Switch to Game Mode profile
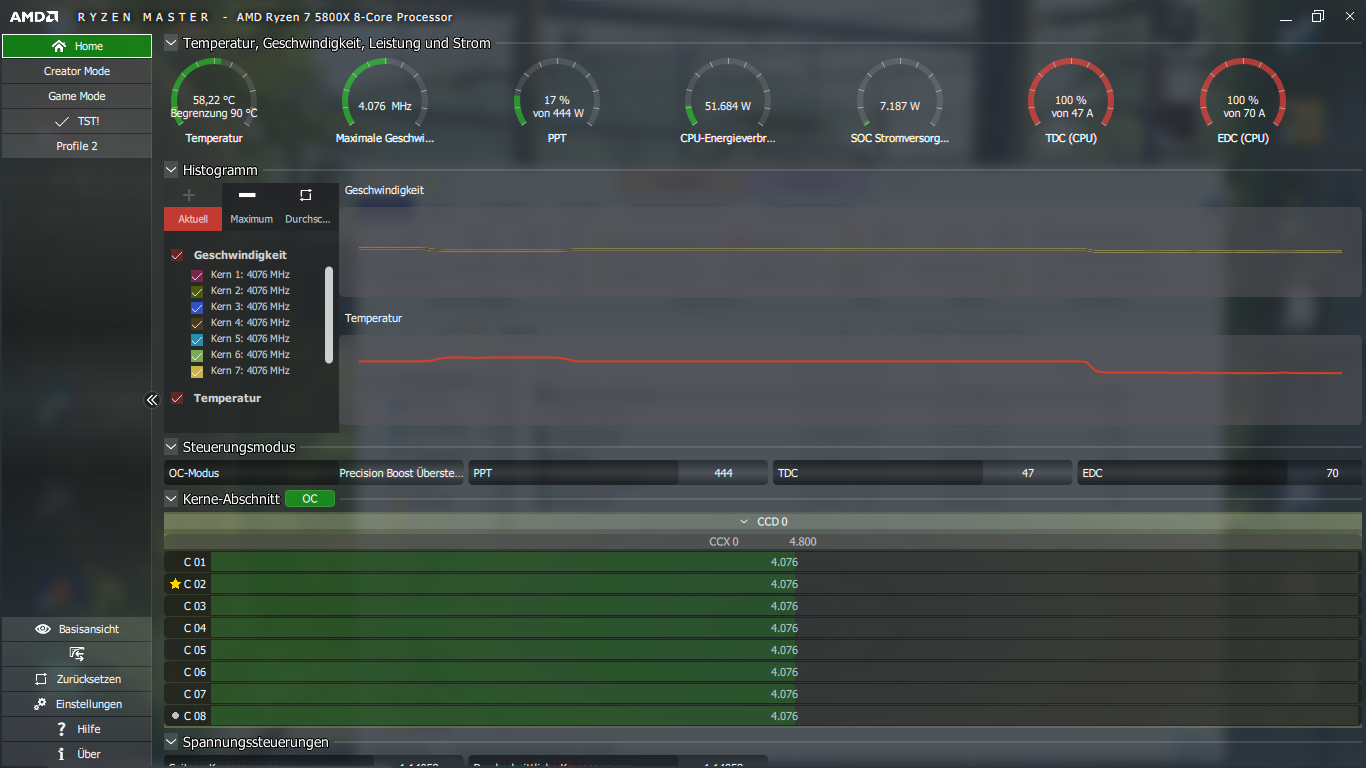1366x768 pixels. click(77, 96)
